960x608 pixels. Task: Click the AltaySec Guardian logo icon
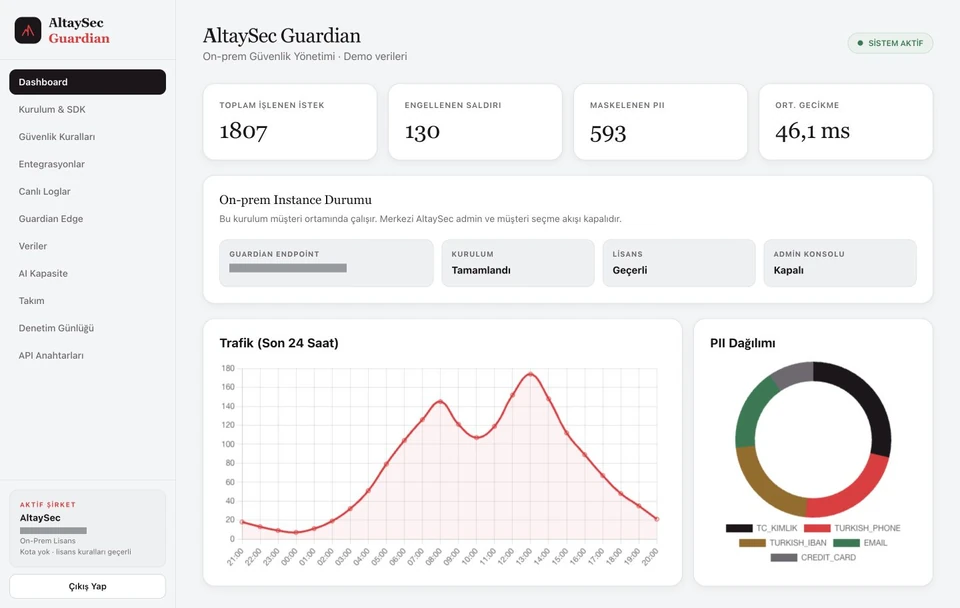click(x=28, y=31)
